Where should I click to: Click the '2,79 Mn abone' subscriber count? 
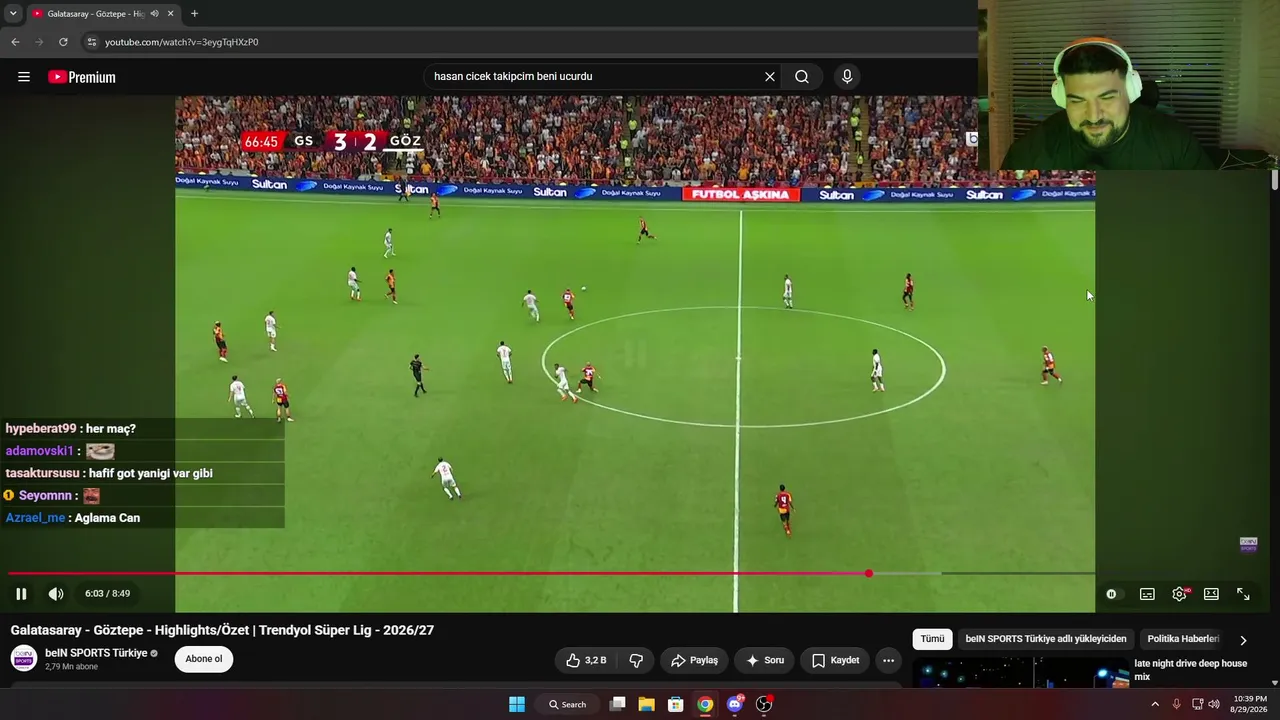point(71,667)
